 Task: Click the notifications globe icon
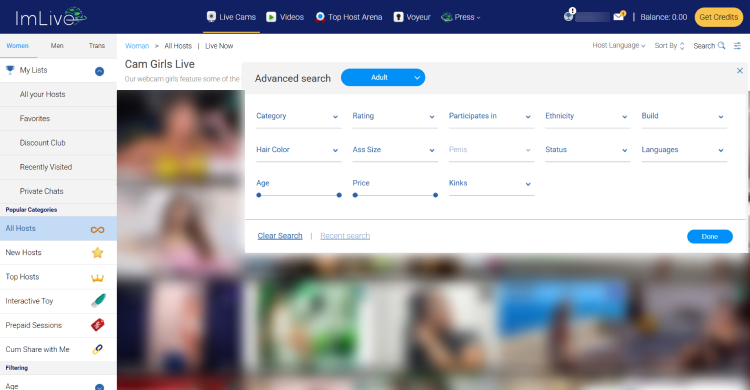(569, 16)
